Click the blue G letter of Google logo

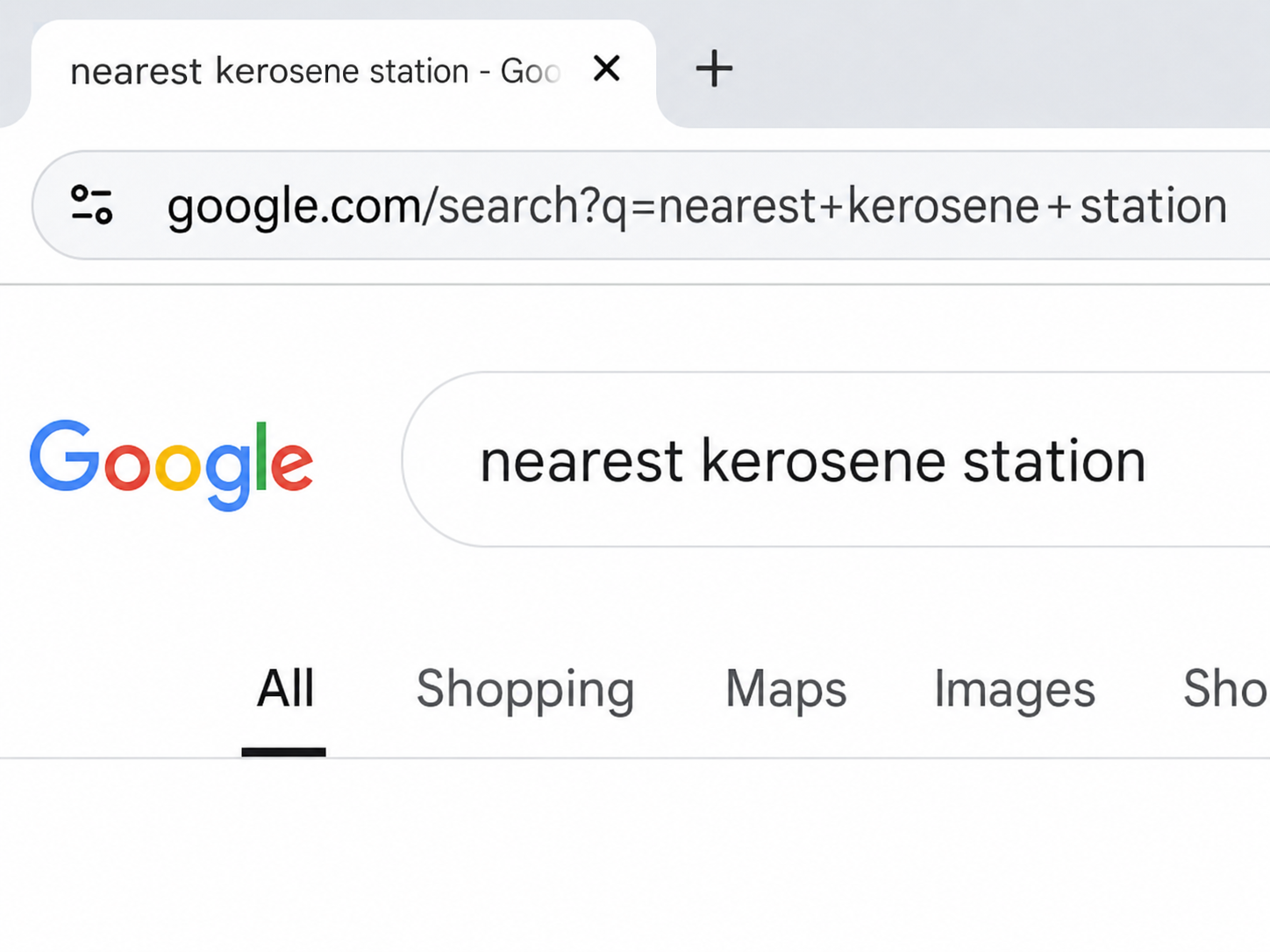tap(65, 455)
